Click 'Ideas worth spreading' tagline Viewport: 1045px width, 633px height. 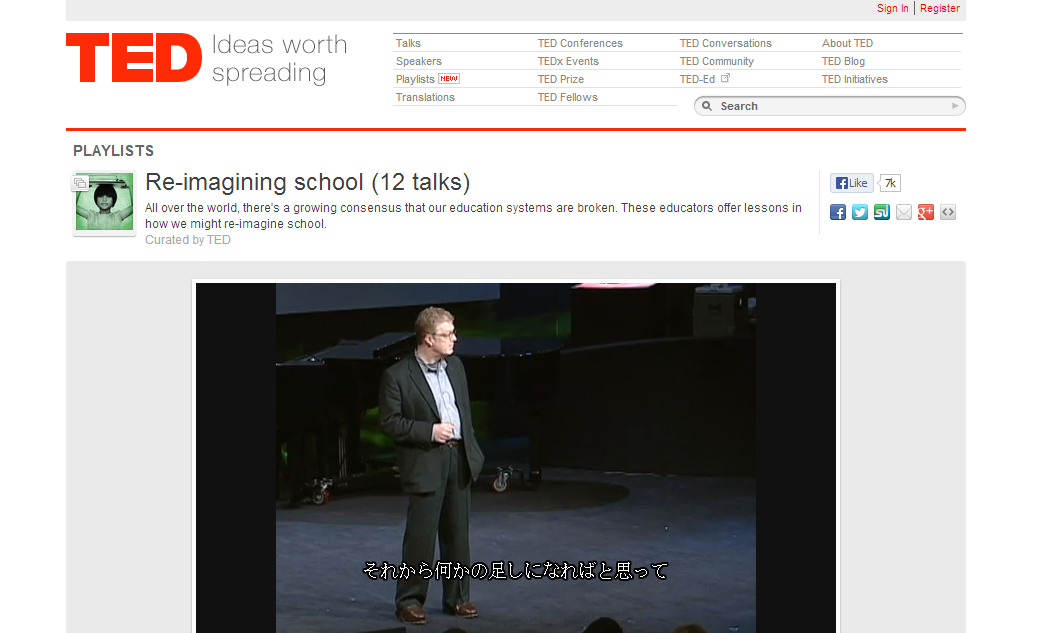coord(279,59)
